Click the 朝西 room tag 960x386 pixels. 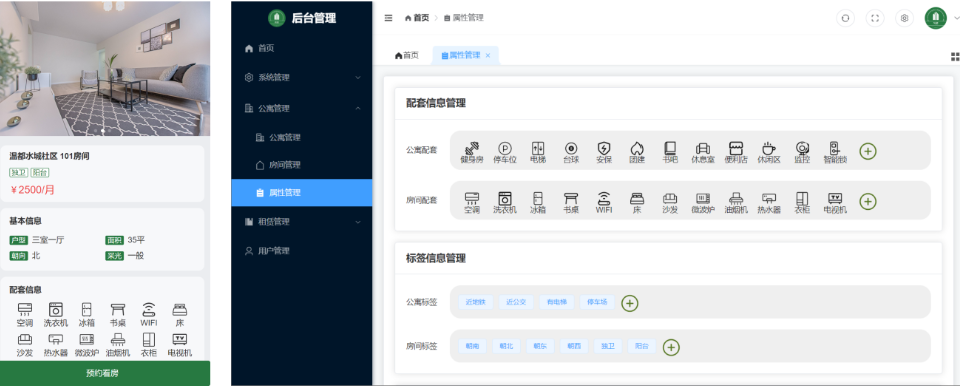pyautogui.click(x=574, y=346)
